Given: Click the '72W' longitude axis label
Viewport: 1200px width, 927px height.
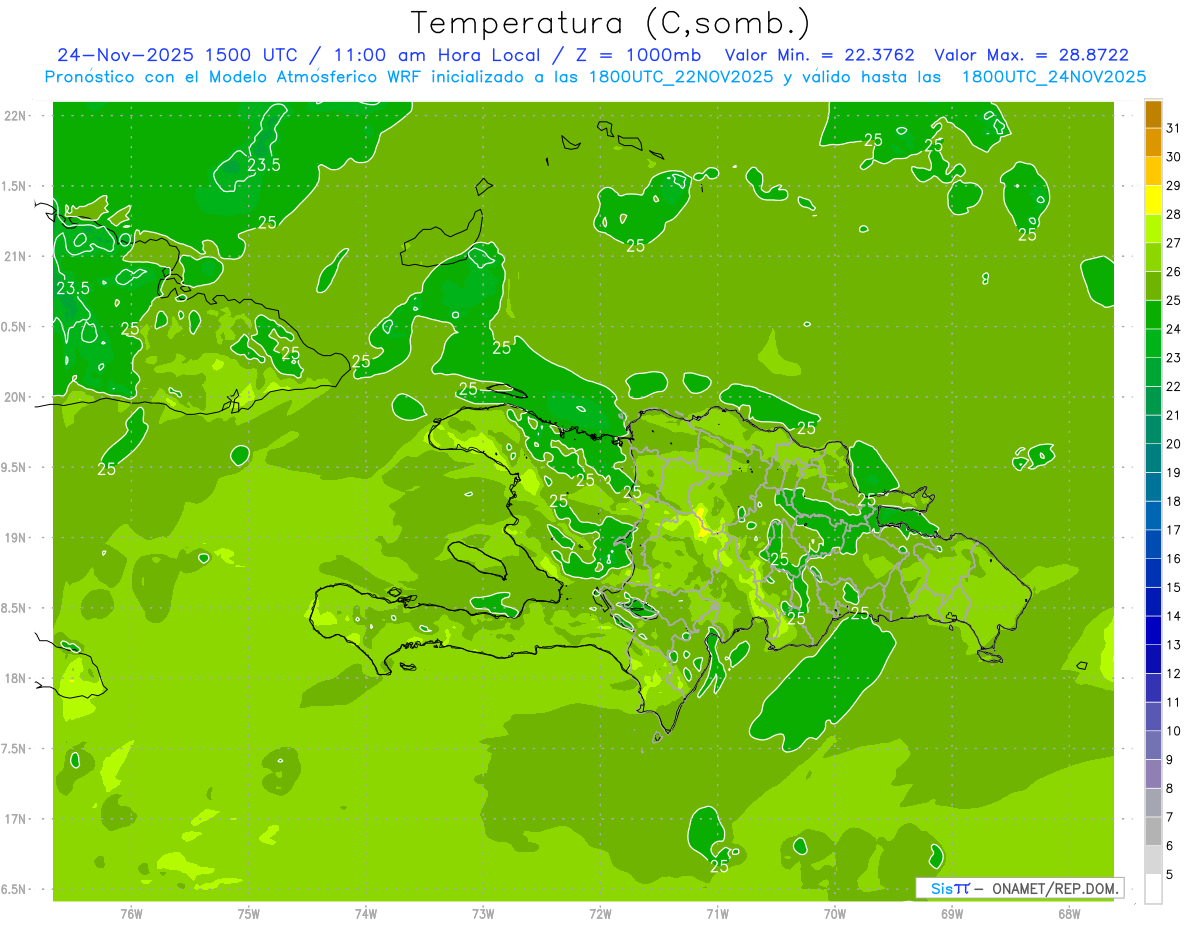Looking at the screenshot, I should point(600,913).
